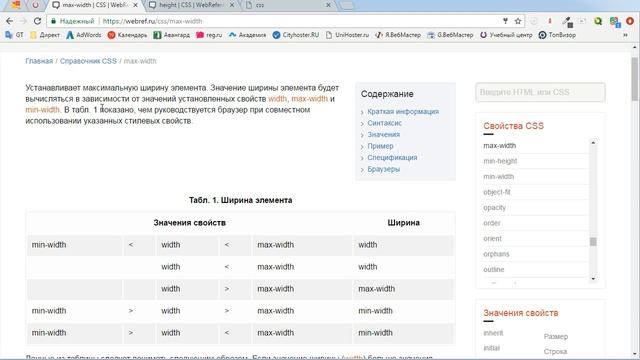
Task: Open the Я.ВебМастер bookmark
Action: tap(398, 35)
